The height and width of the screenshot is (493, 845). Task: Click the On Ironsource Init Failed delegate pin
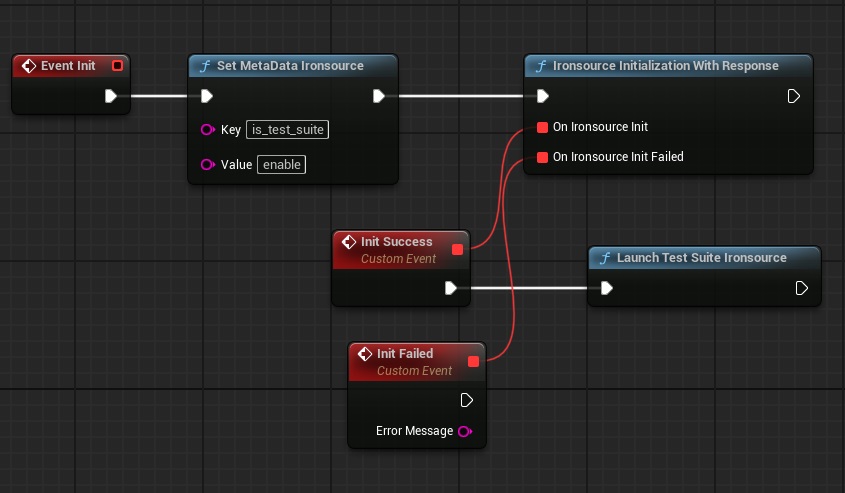pos(543,157)
